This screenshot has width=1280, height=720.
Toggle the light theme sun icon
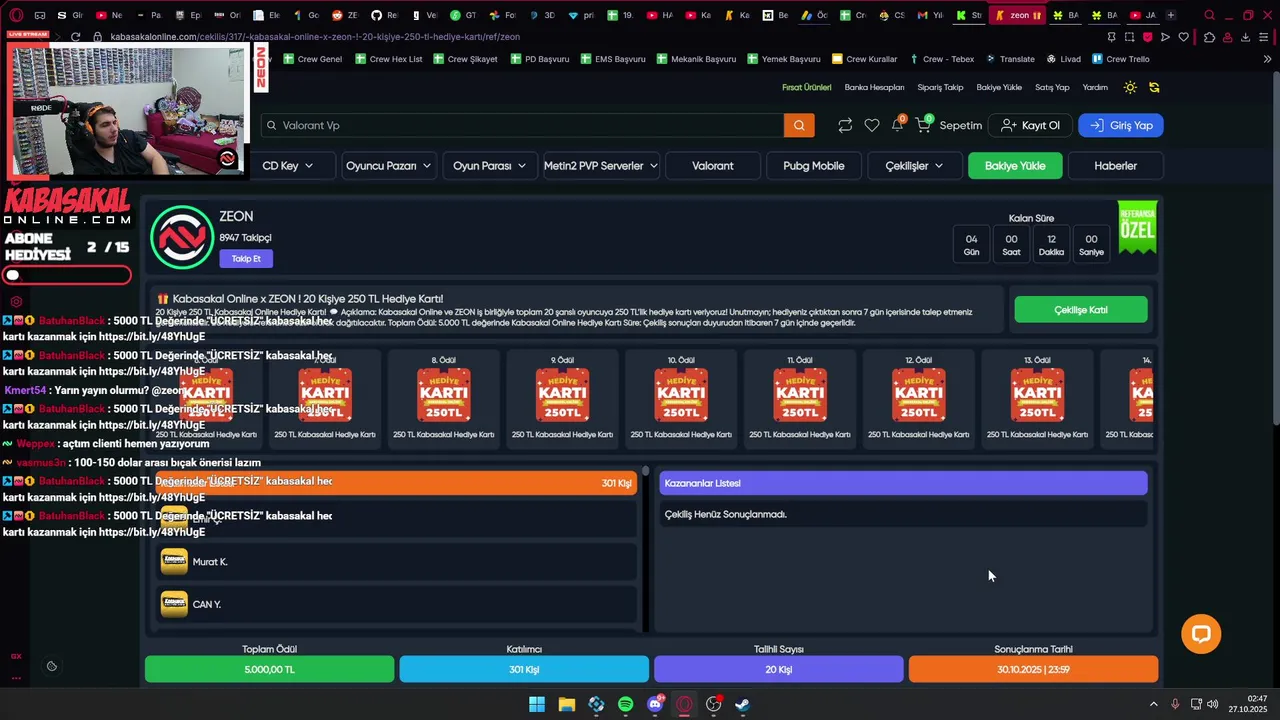coord(1130,87)
